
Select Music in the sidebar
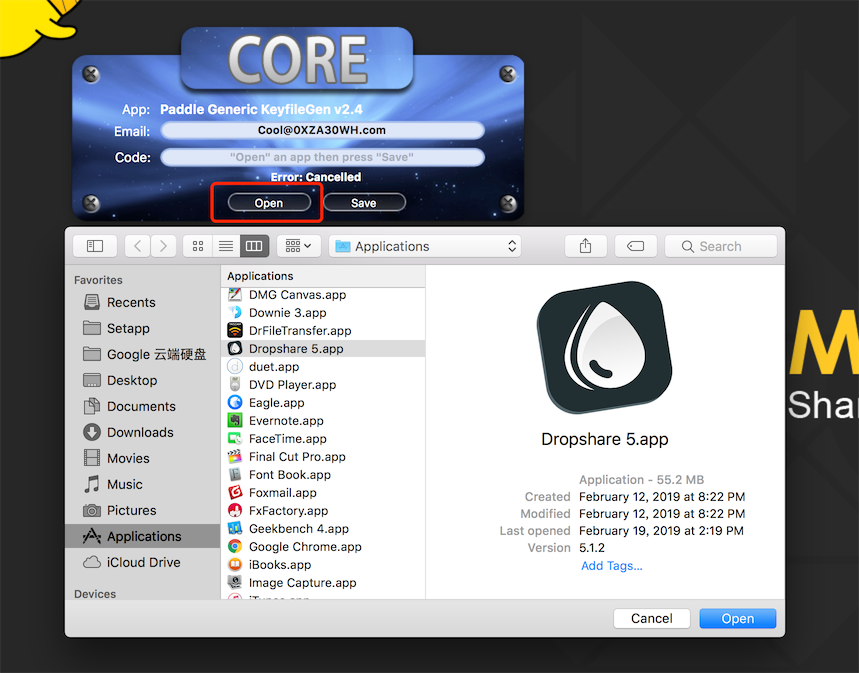click(142, 484)
